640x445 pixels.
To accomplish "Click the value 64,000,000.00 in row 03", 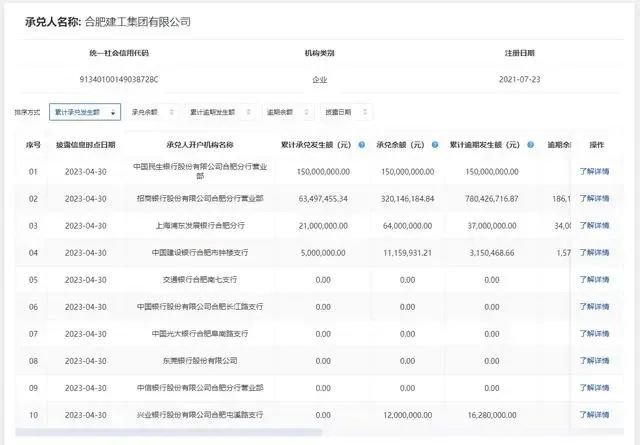I will 407,226.
